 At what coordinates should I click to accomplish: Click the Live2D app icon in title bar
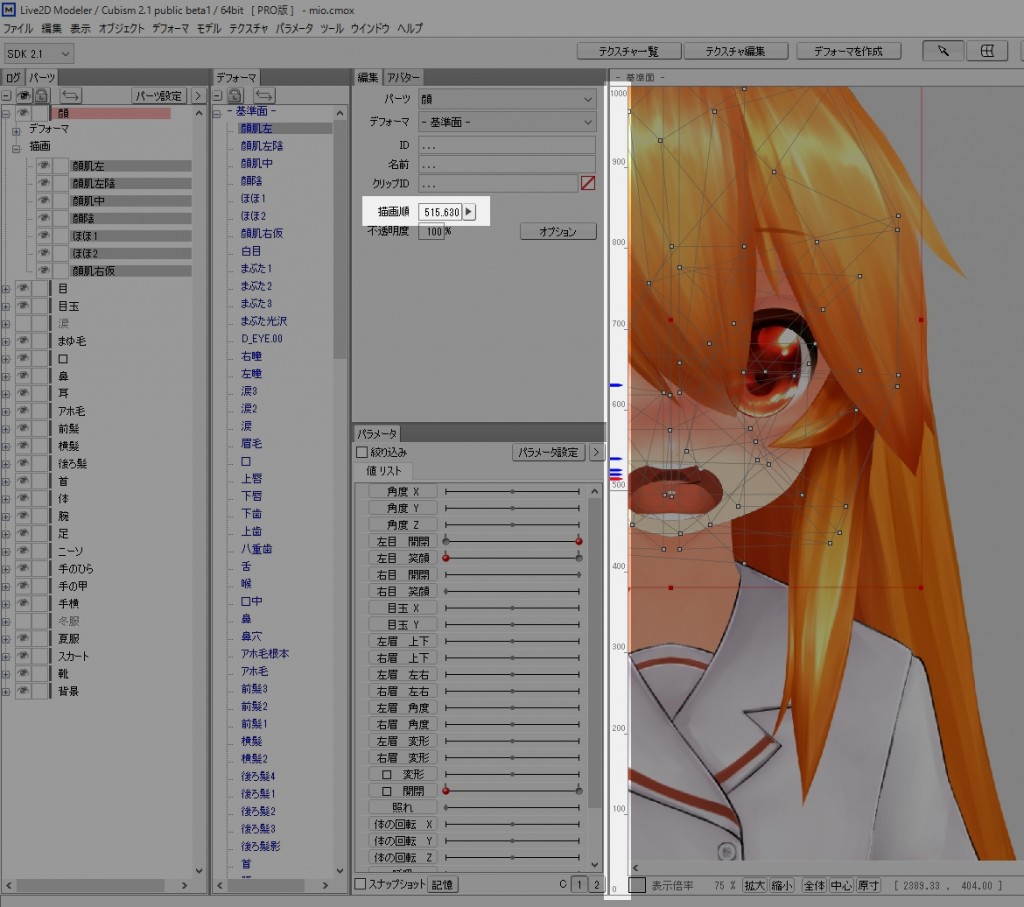(8, 9)
